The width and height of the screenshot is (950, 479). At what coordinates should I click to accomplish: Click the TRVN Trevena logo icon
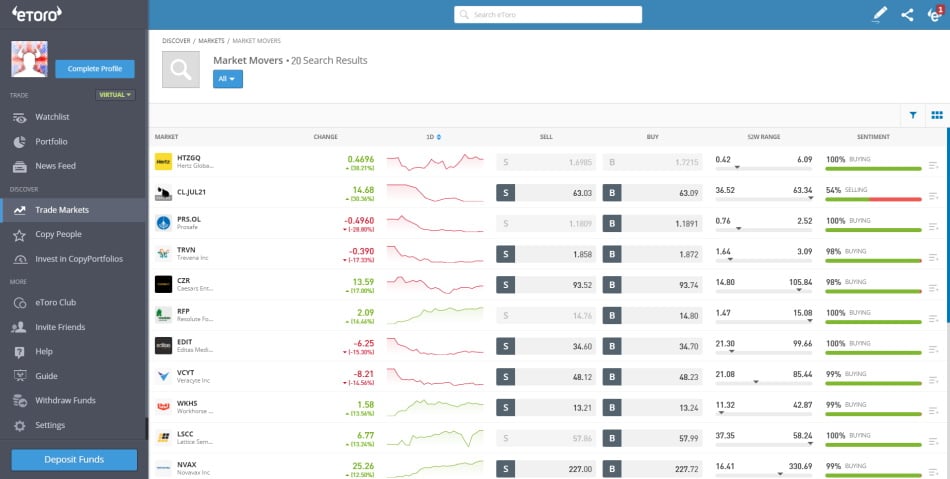coord(163,254)
